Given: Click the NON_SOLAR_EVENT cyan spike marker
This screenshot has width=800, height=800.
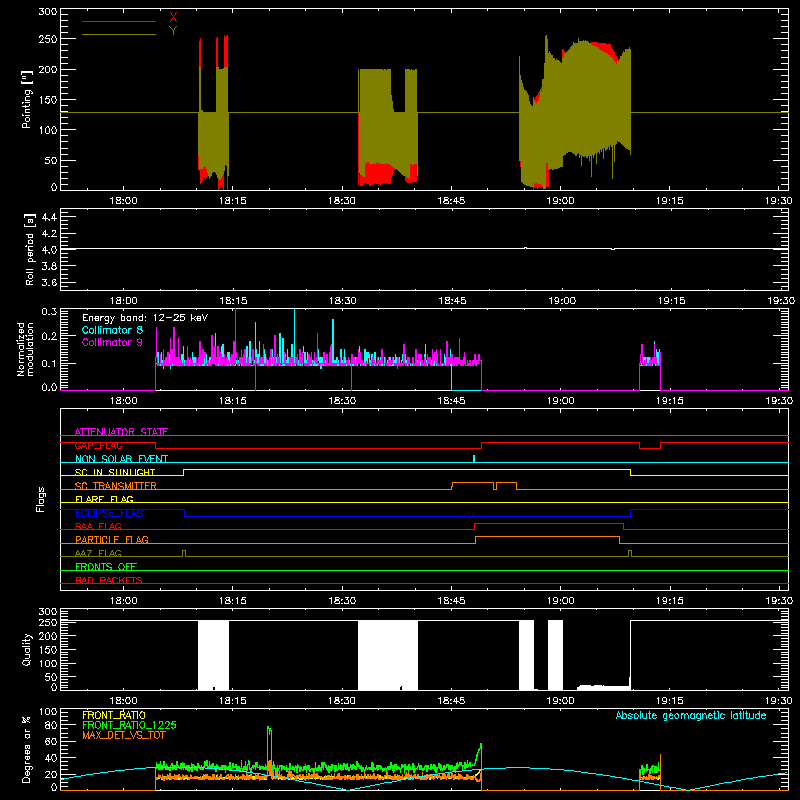Looking at the screenshot, I should [x=474, y=459].
